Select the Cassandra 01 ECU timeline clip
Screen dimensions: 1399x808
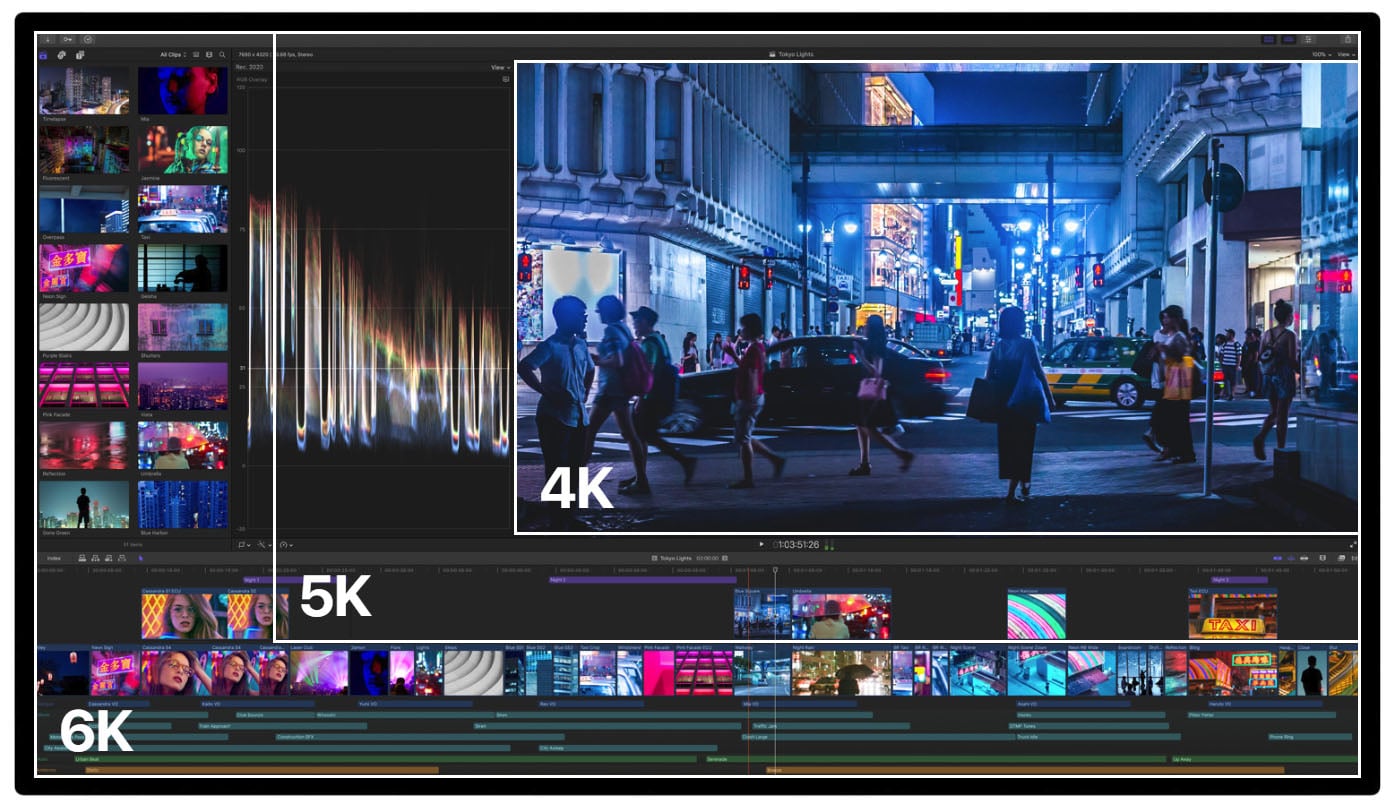pyautogui.click(x=184, y=614)
